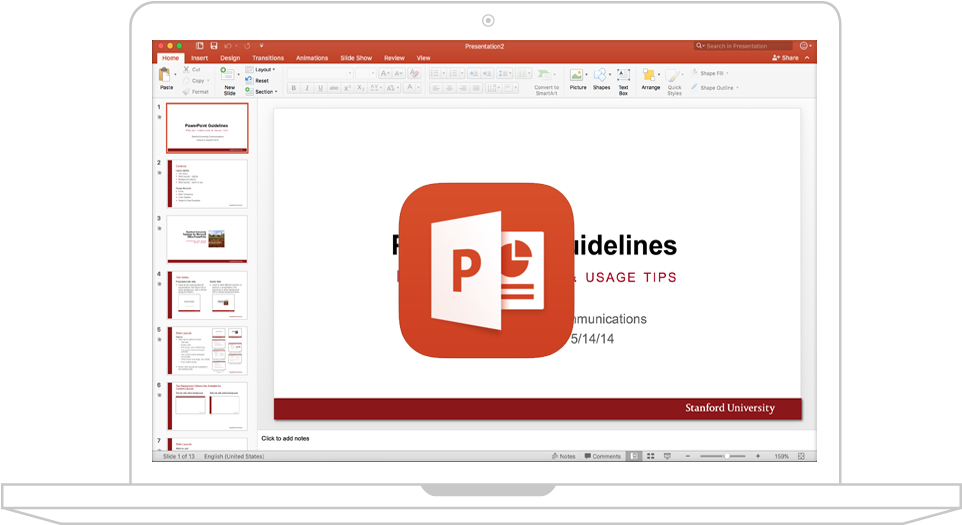Click the Save icon in title bar
This screenshot has height=525, width=962.
pyautogui.click(x=214, y=46)
